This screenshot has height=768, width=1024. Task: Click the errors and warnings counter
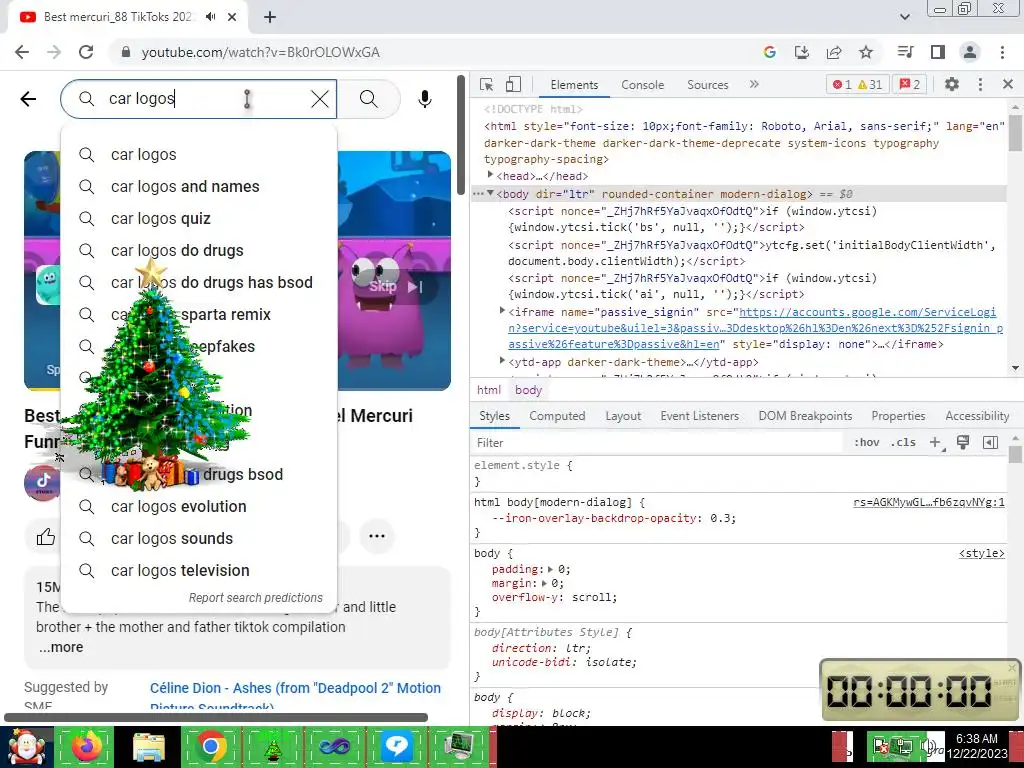(x=857, y=84)
